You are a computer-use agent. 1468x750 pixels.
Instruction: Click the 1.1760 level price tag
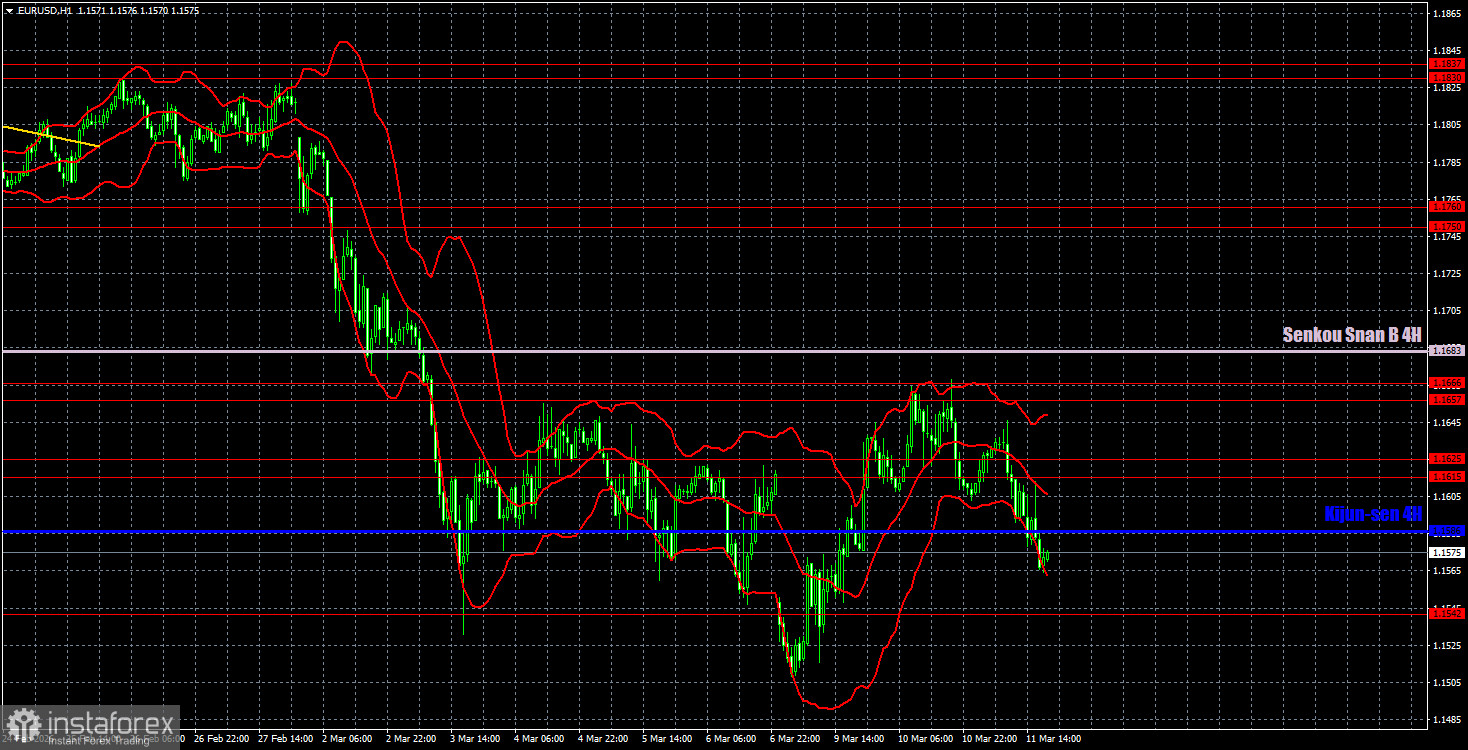(x=1447, y=207)
